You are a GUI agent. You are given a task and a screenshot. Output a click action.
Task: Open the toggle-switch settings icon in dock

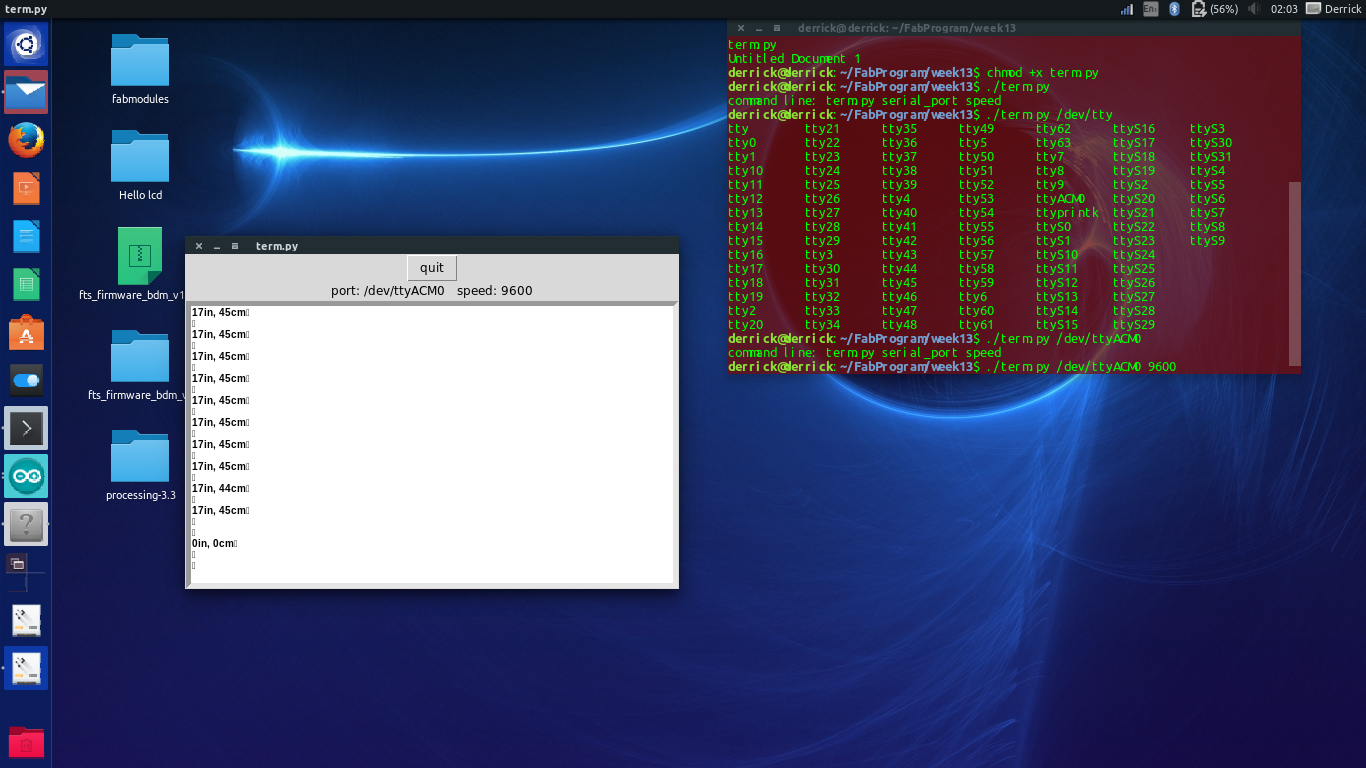(x=26, y=381)
